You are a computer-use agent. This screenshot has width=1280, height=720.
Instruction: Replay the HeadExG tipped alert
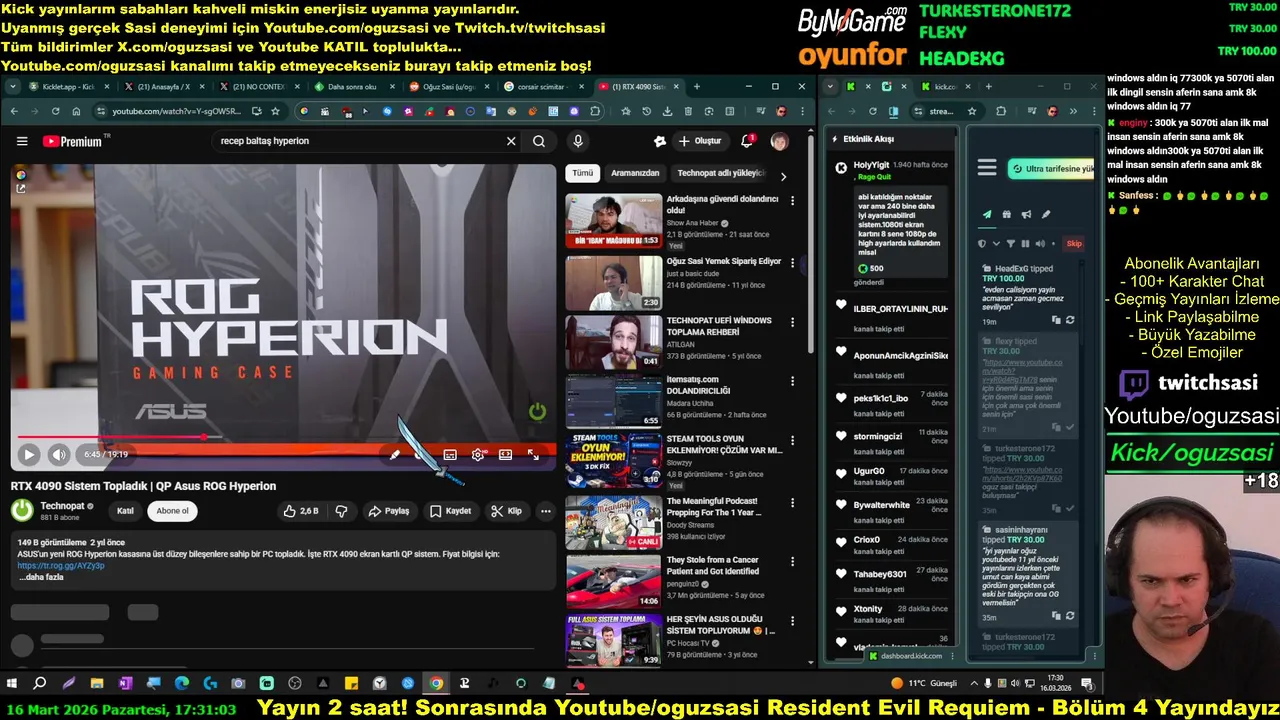pos(1070,320)
